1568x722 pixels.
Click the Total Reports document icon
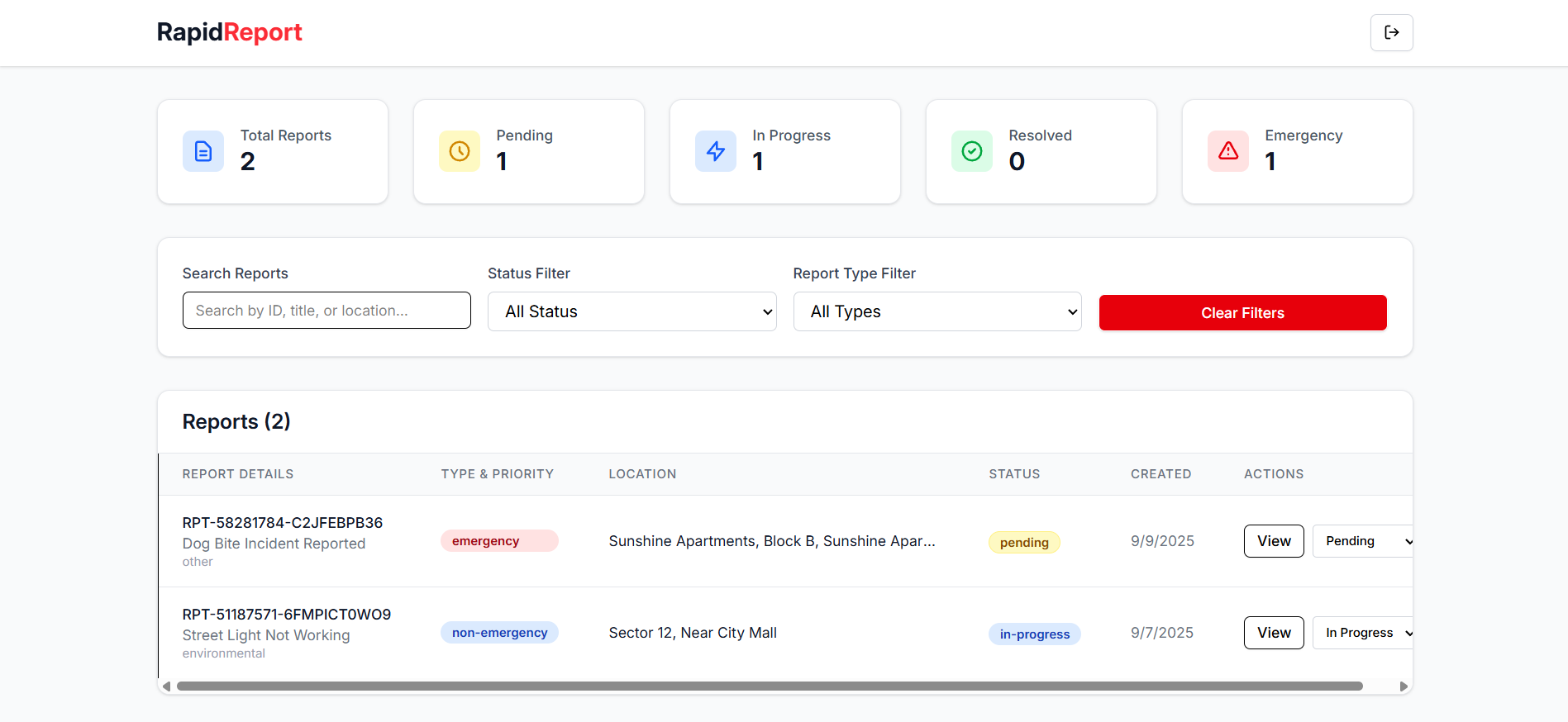[203, 151]
